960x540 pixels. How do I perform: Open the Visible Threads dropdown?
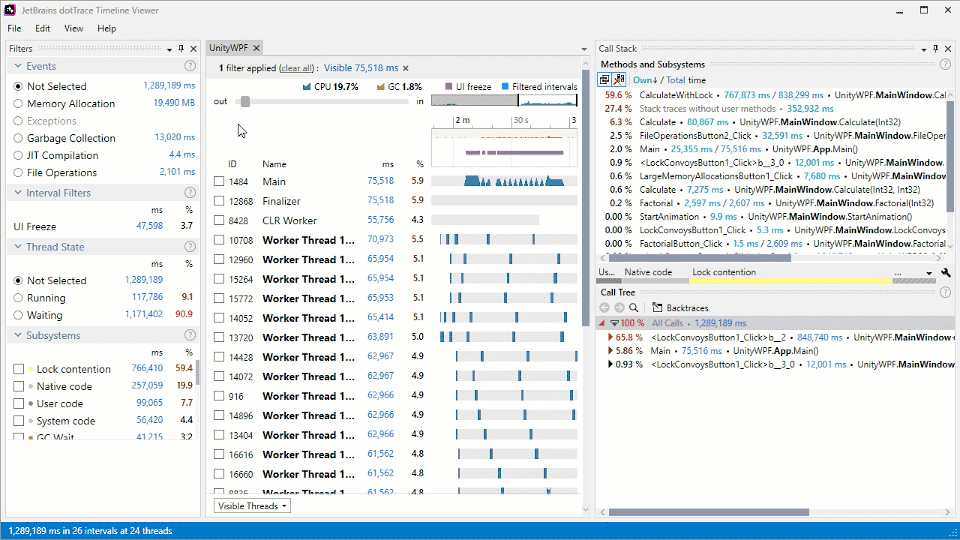tap(253, 506)
